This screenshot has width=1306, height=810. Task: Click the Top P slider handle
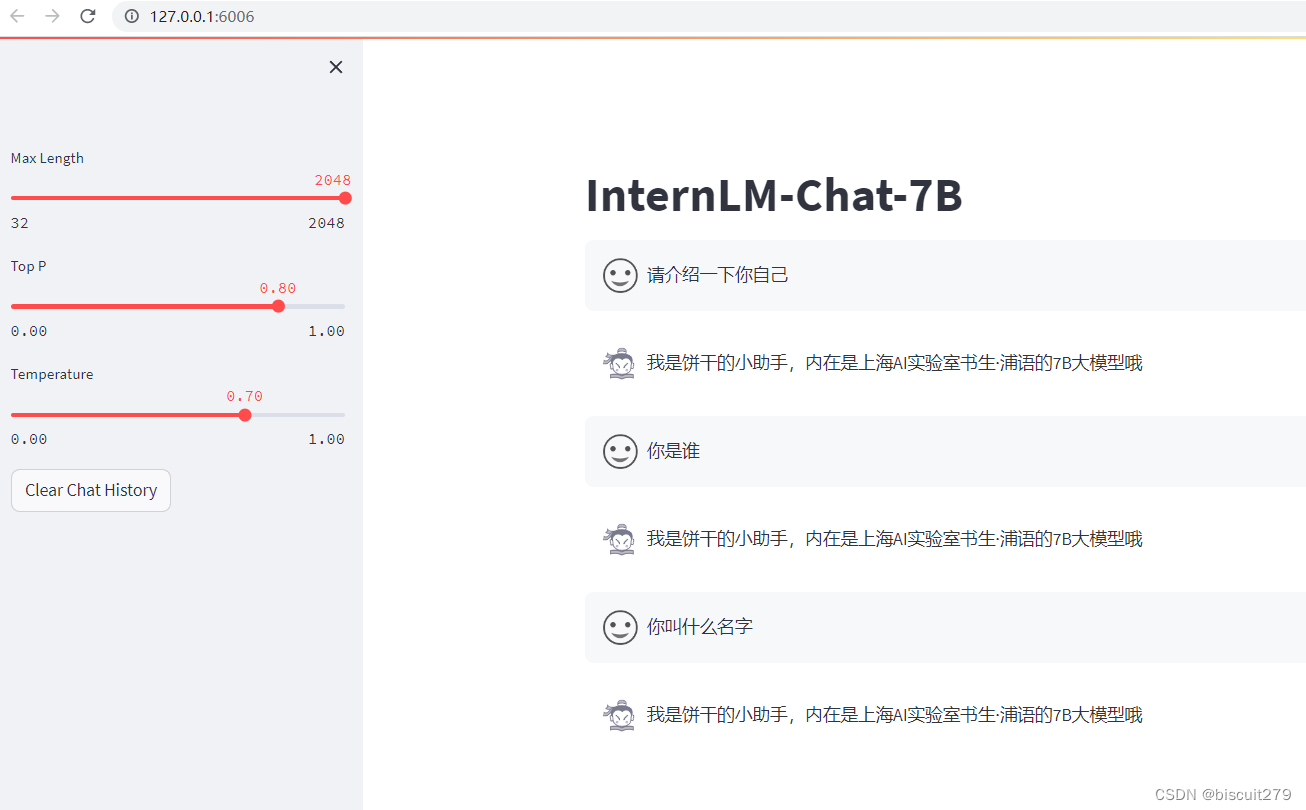click(278, 306)
